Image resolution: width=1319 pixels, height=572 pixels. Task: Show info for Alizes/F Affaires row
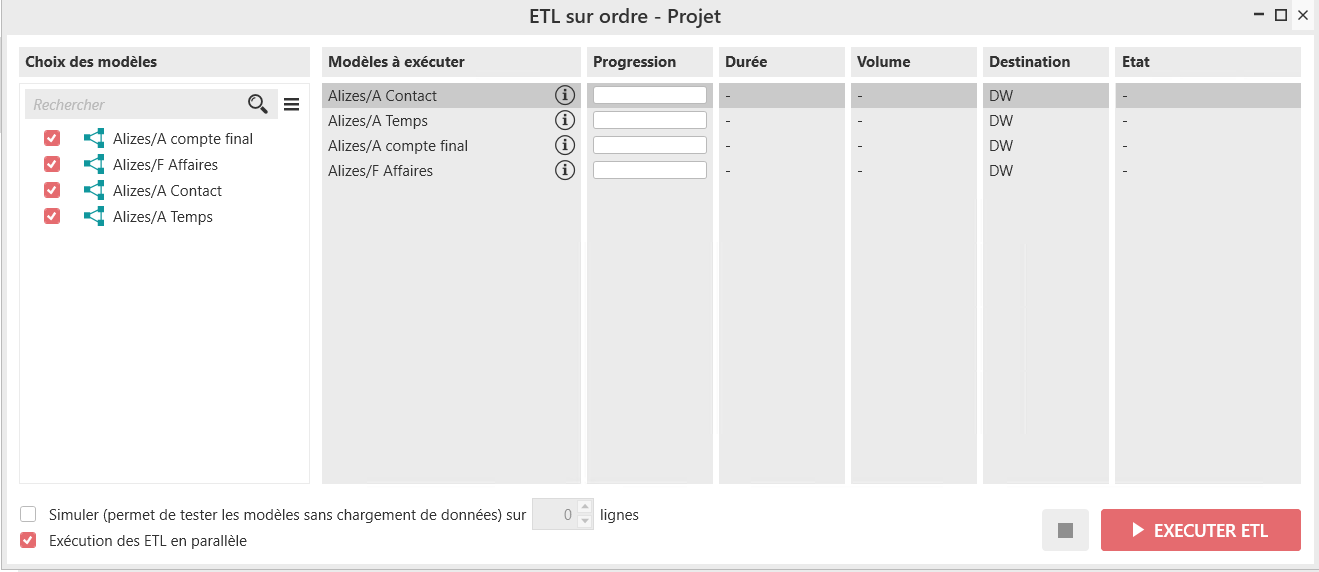(565, 171)
